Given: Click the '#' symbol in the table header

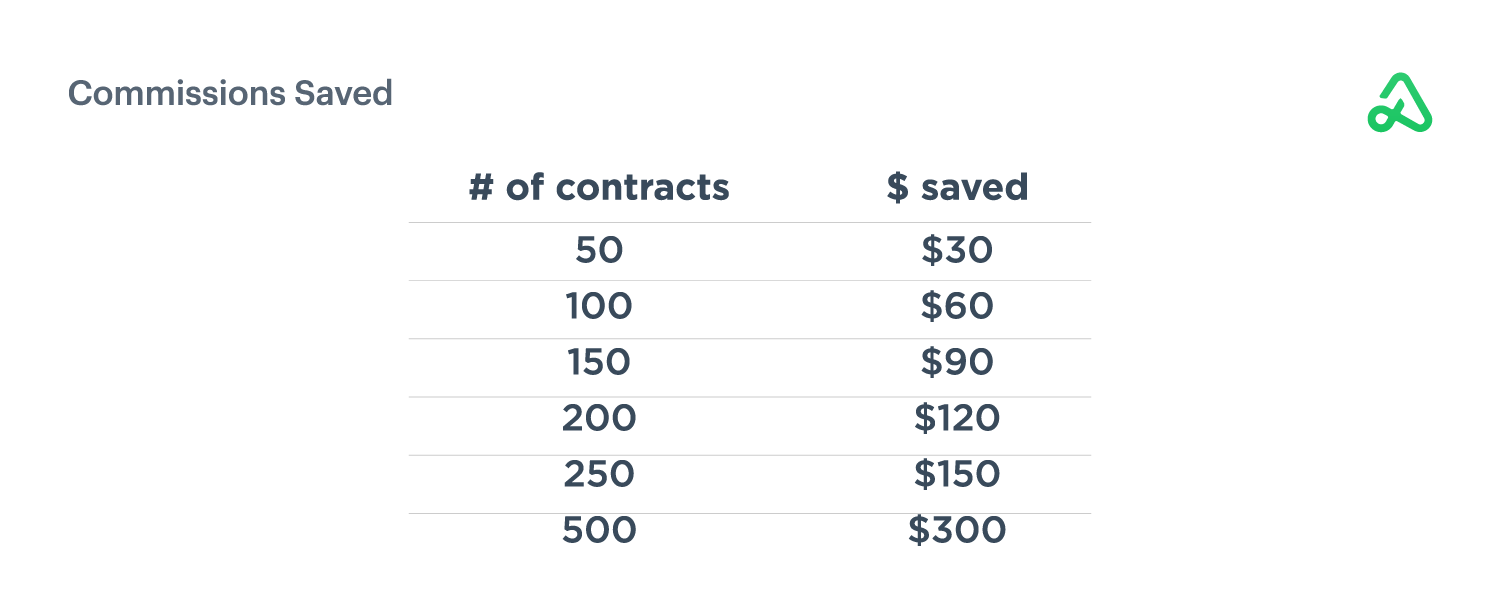Looking at the screenshot, I should click(x=482, y=187).
